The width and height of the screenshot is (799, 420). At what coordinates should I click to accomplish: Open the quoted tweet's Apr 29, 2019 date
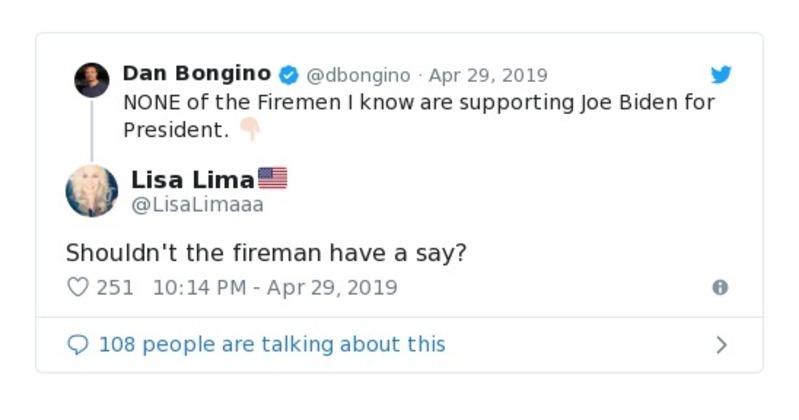click(x=488, y=76)
